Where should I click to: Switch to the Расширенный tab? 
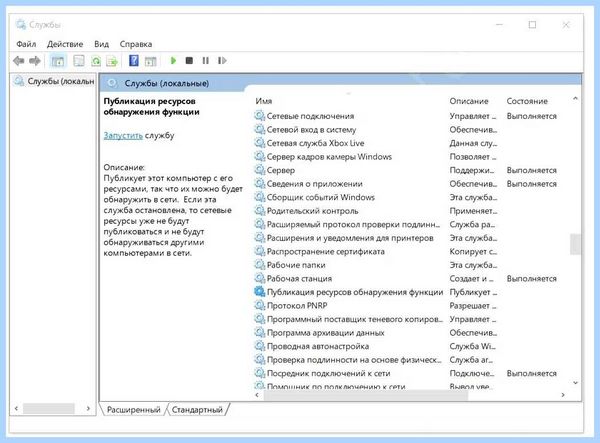[134, 409]
